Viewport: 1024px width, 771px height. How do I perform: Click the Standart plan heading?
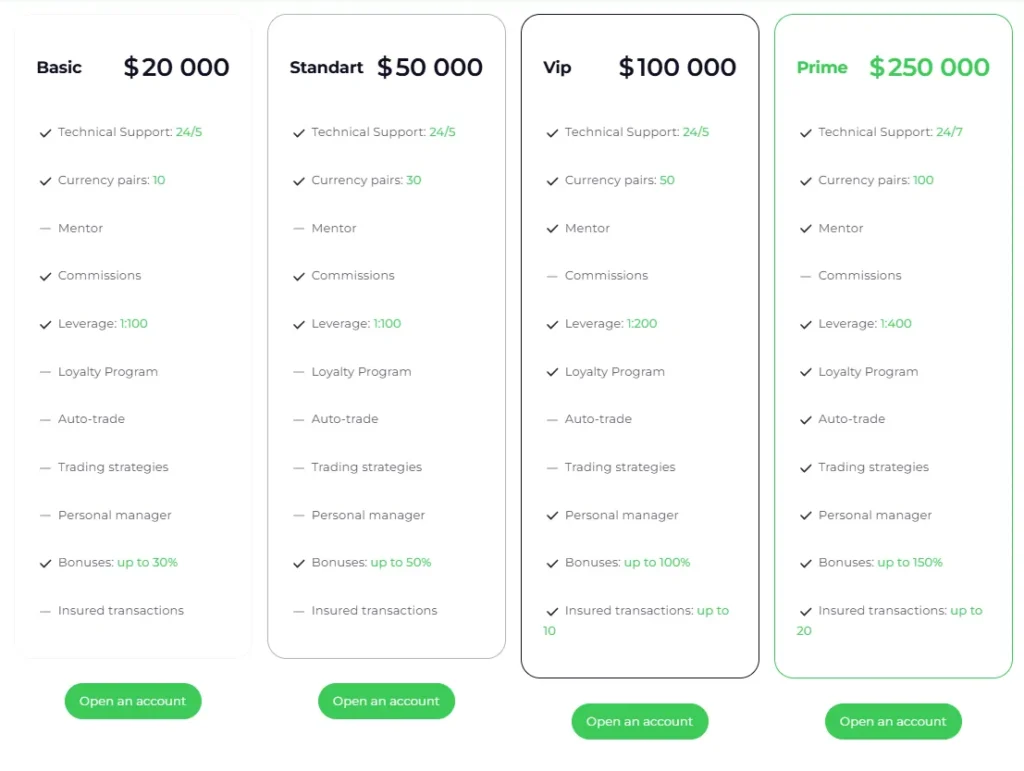click(326, 68)
